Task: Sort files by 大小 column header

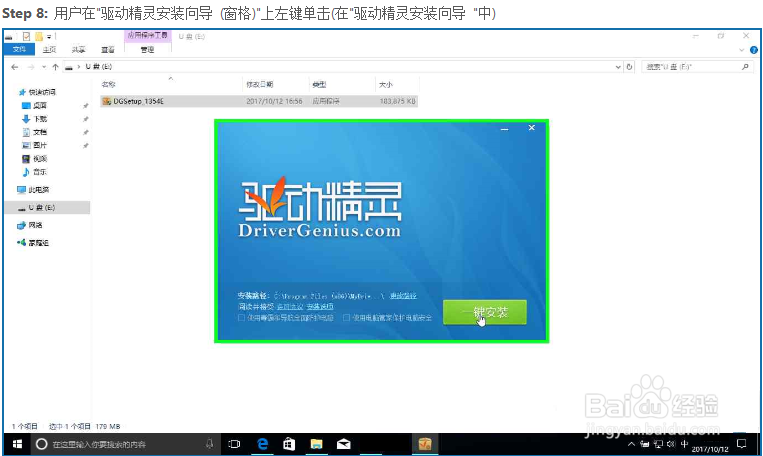Action: [x=385, y=84]
